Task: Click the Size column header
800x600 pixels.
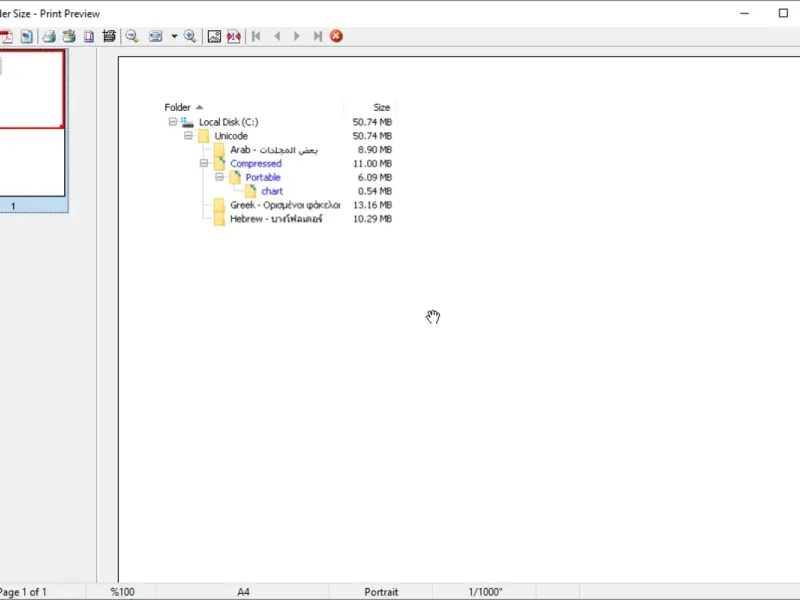Action: click(x=381, y=107)
